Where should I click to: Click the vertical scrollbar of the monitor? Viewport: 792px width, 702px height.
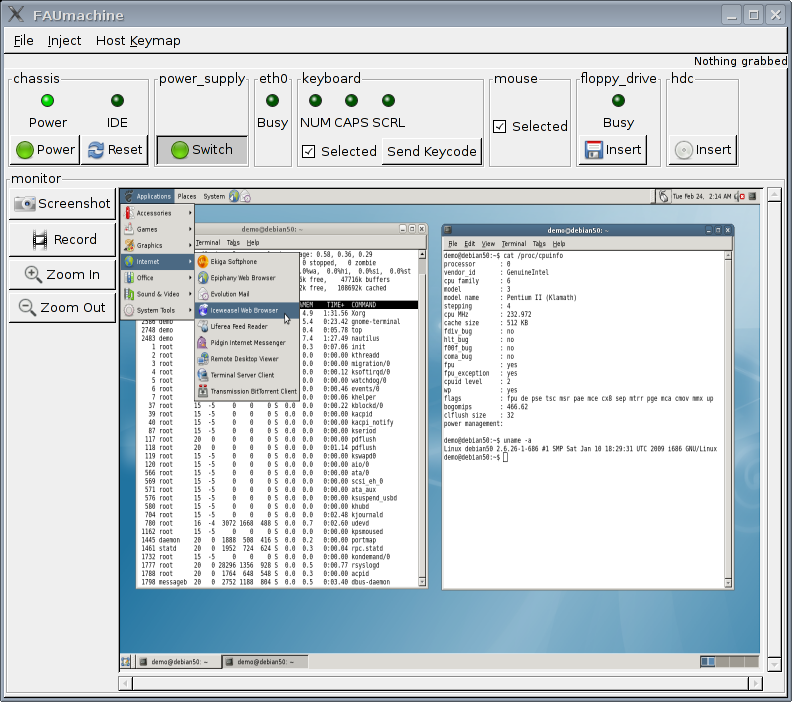771,430
